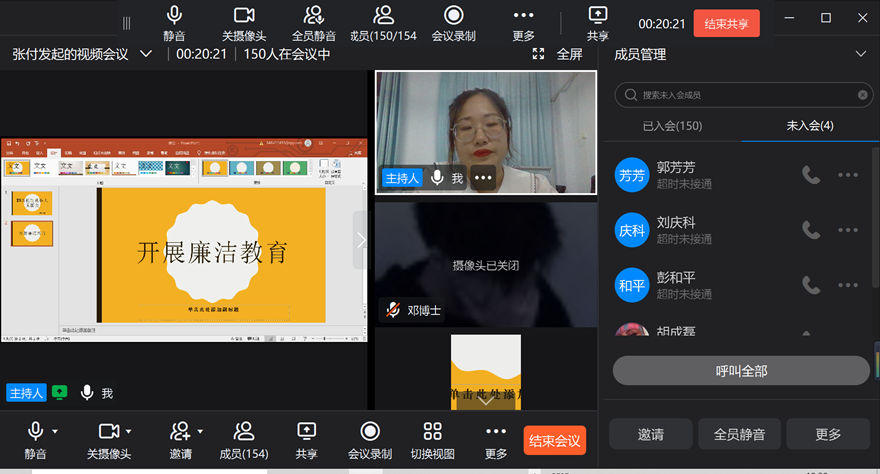
Task: Toggle 静音 microphone in bottom toolbar
Action: click(x=35, y=431)
